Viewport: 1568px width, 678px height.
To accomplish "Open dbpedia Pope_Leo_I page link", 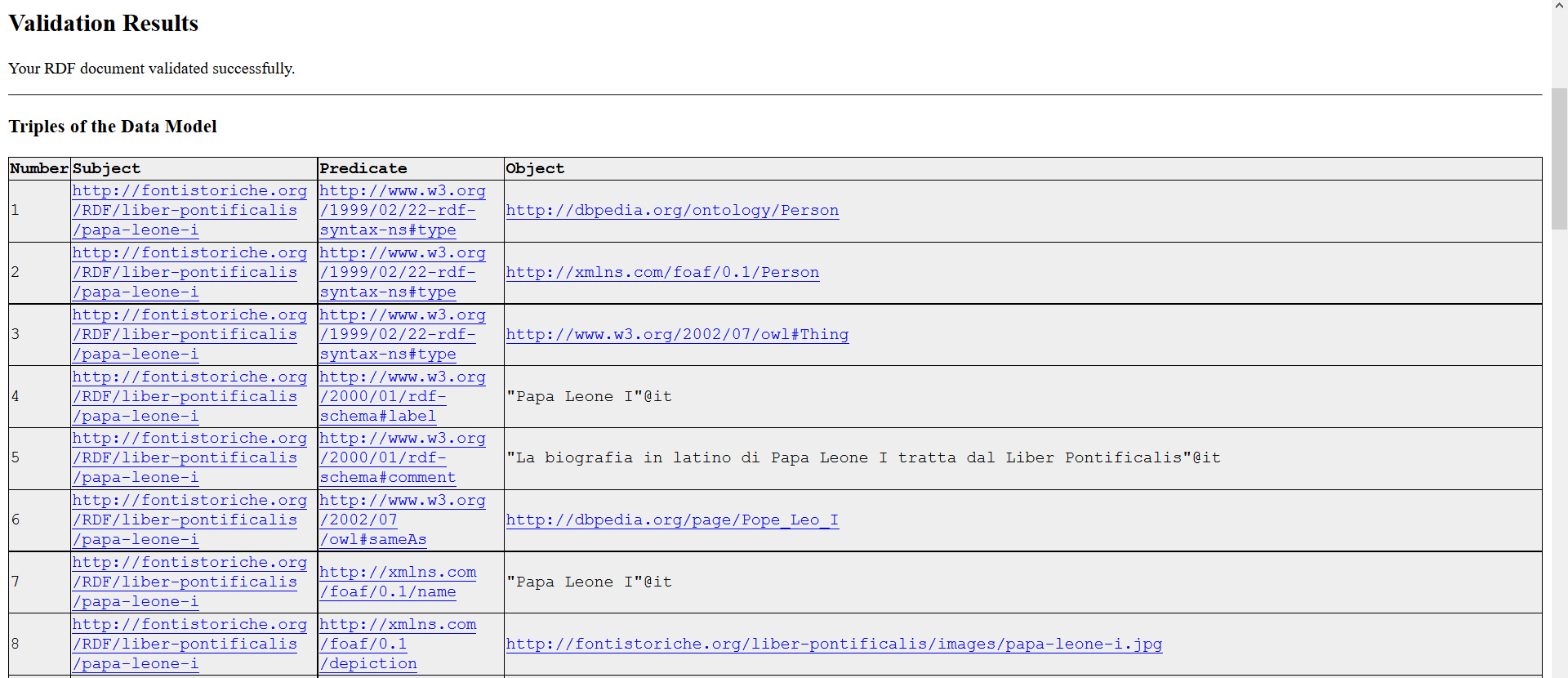I will coord(672,520).
